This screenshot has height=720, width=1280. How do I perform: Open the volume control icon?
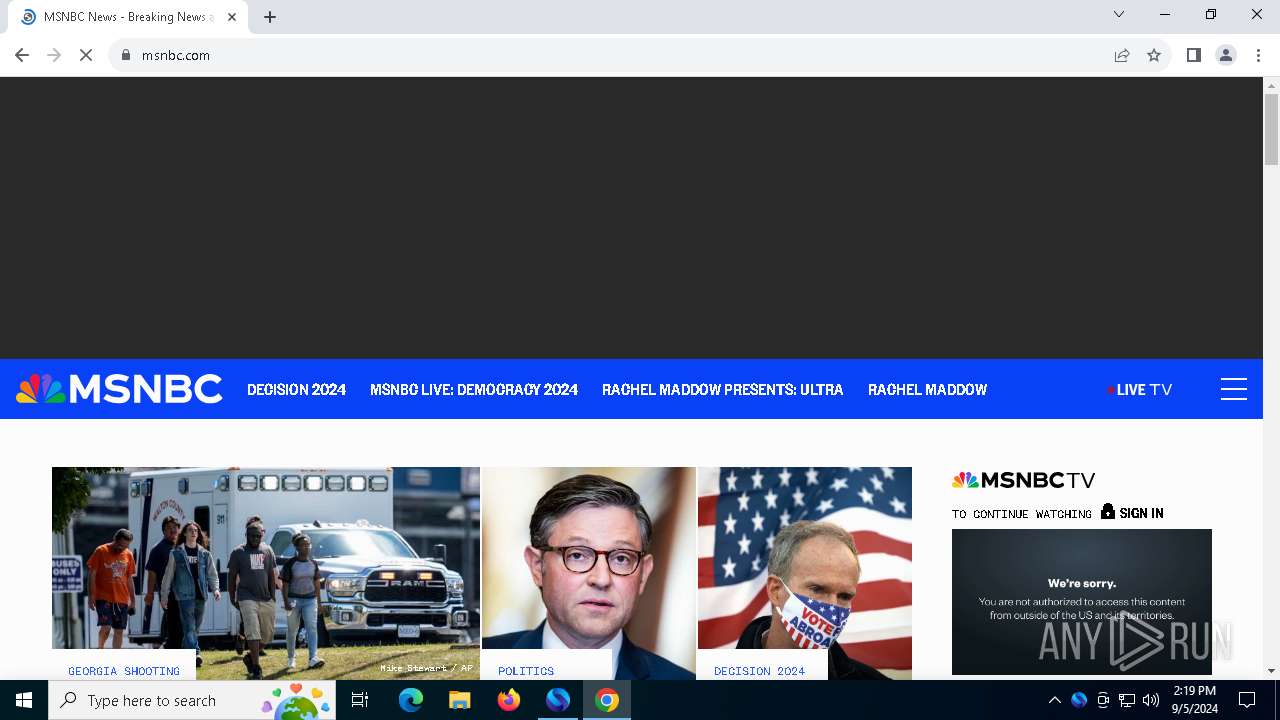click(x=1151, y=700)
